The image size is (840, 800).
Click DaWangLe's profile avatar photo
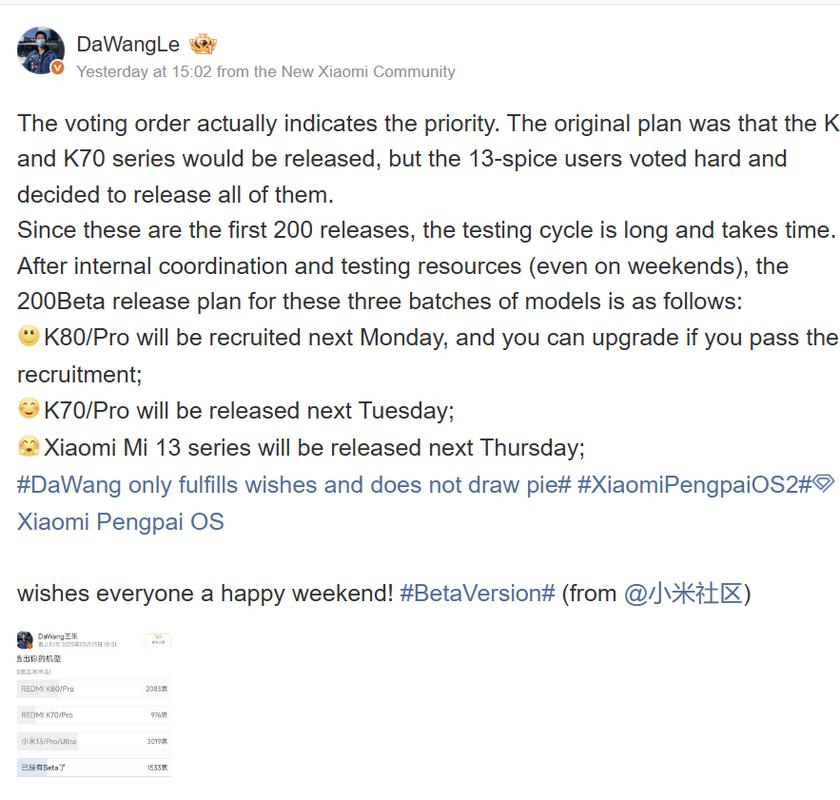41,50
